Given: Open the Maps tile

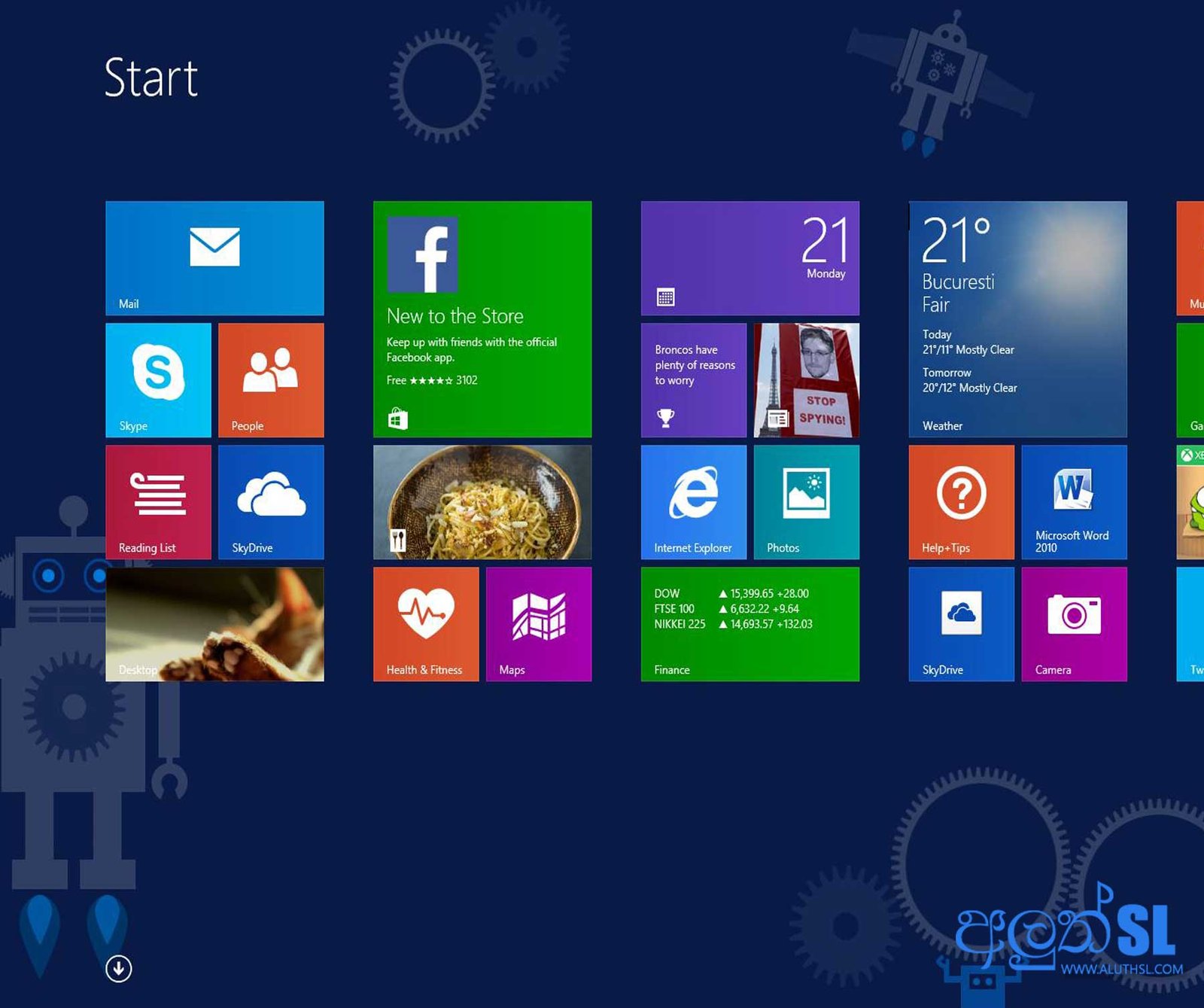Looking at the screenshot, I should [x=539, y=624].
